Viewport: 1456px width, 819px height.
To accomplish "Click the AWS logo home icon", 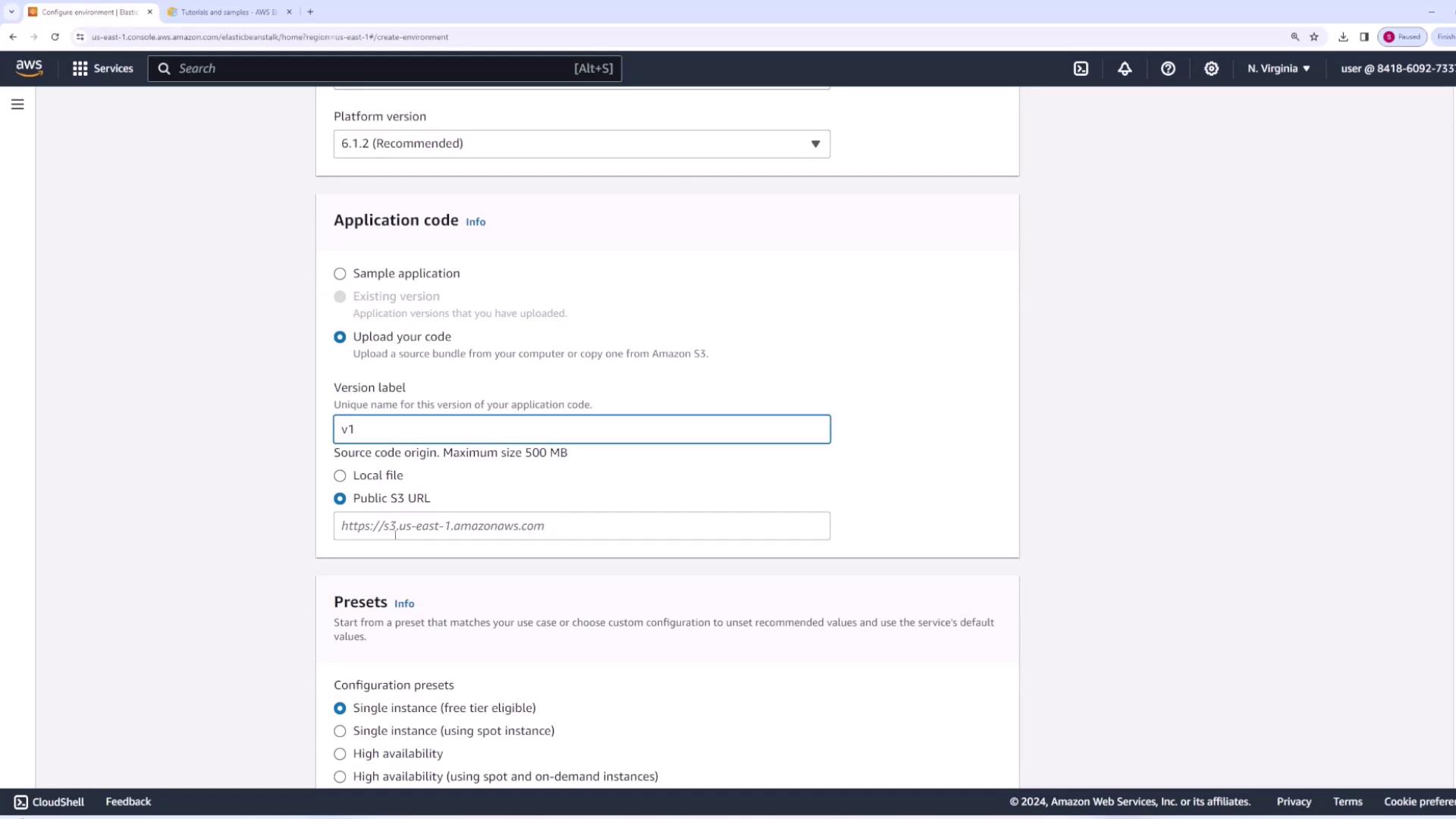I will [29, 67].
